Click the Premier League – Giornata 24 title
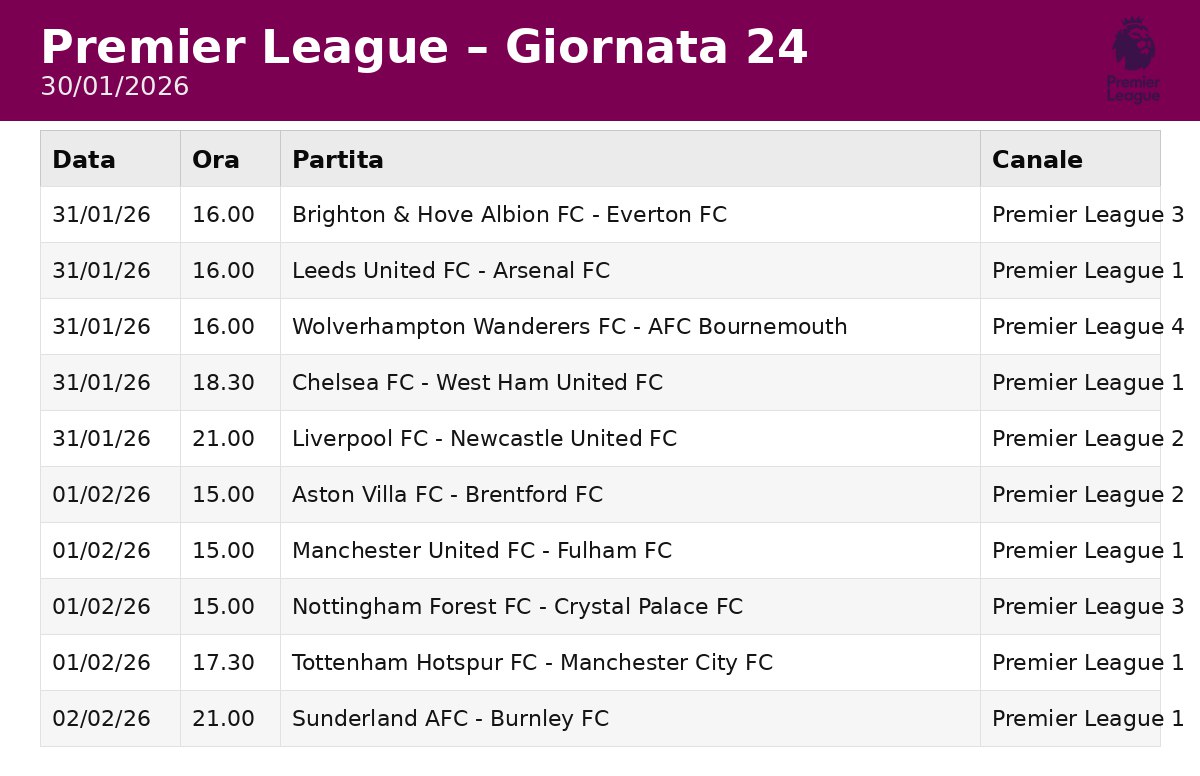The height and width of the screenshot is (776, 1200). (424, 47)
